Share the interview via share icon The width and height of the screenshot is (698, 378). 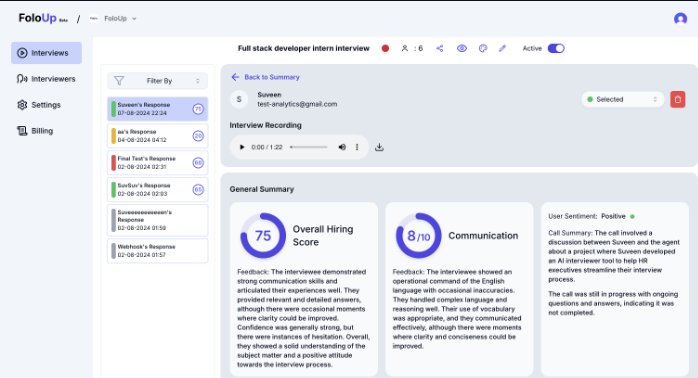point(440,49)
